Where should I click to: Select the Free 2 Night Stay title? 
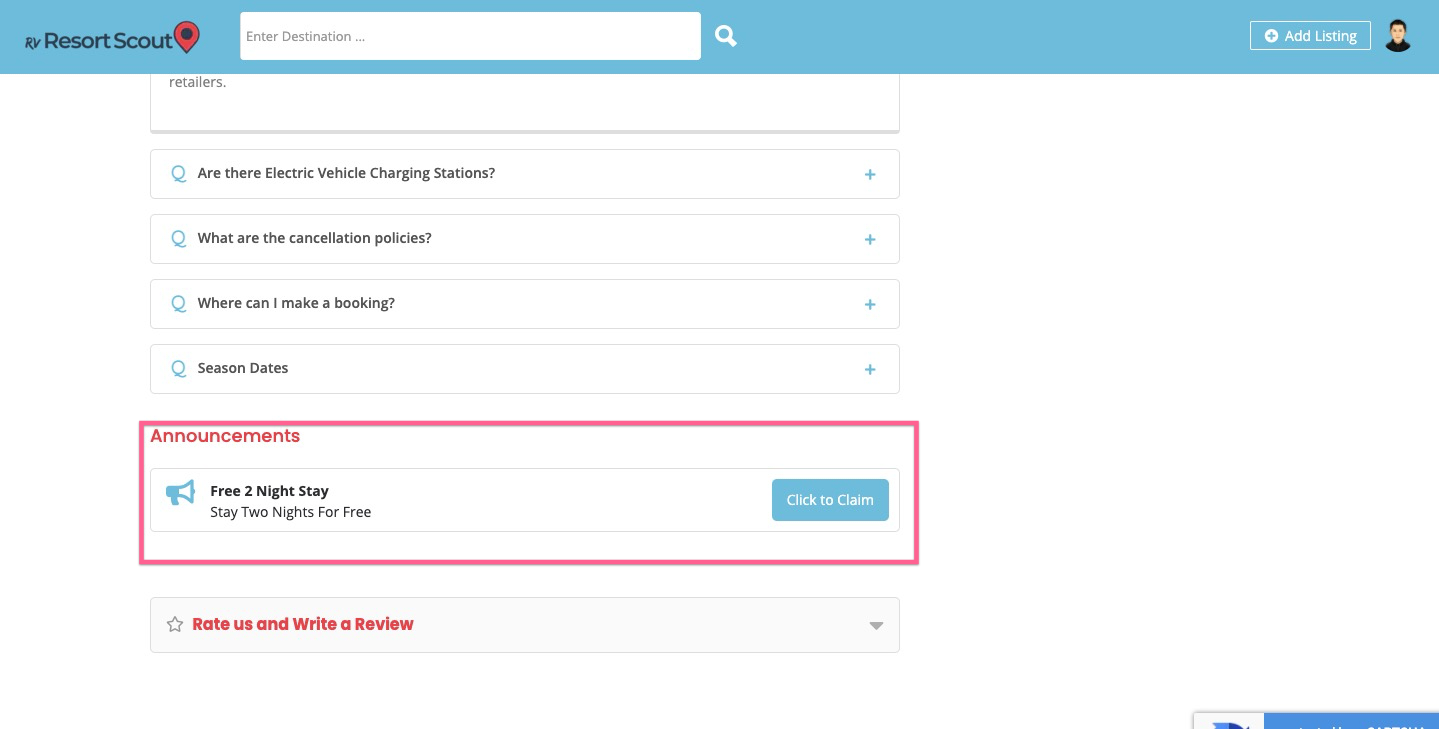[269, 491]
